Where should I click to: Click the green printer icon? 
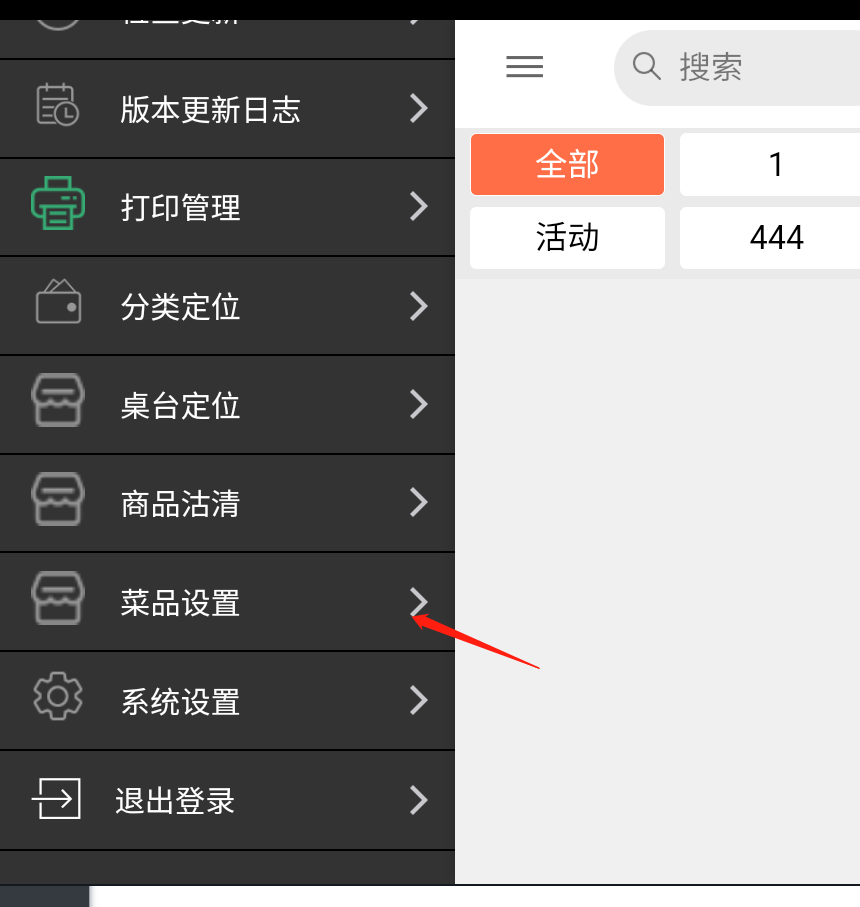pos(58,203)
